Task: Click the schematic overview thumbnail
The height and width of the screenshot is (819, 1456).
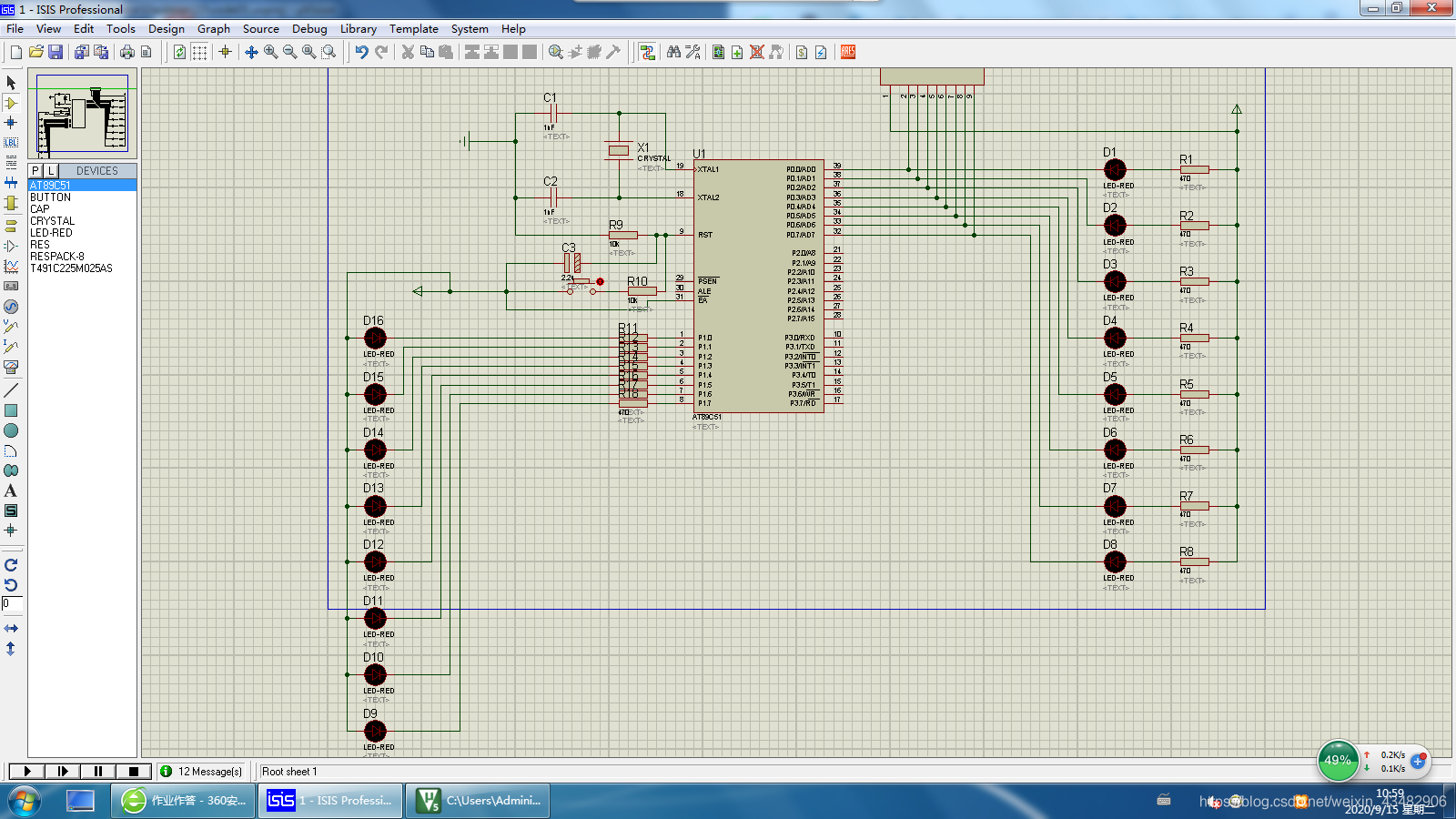Action: [82, 114]
